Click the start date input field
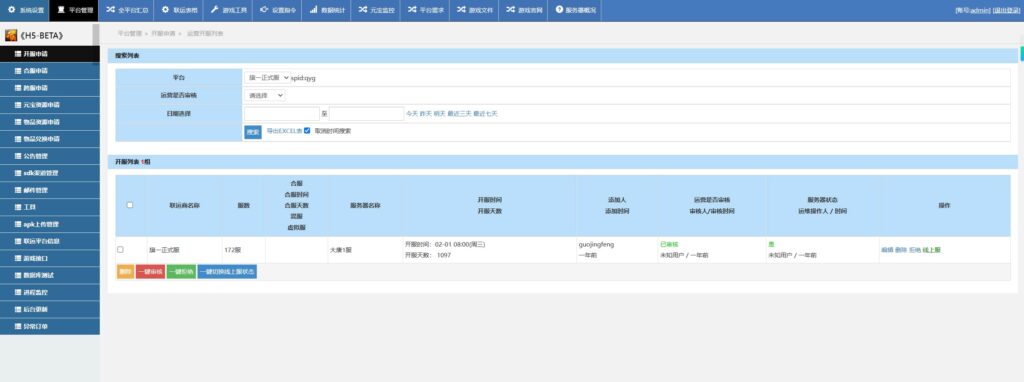The height and width of the screenshot is (382, 1024). click(x=282, y=114)
